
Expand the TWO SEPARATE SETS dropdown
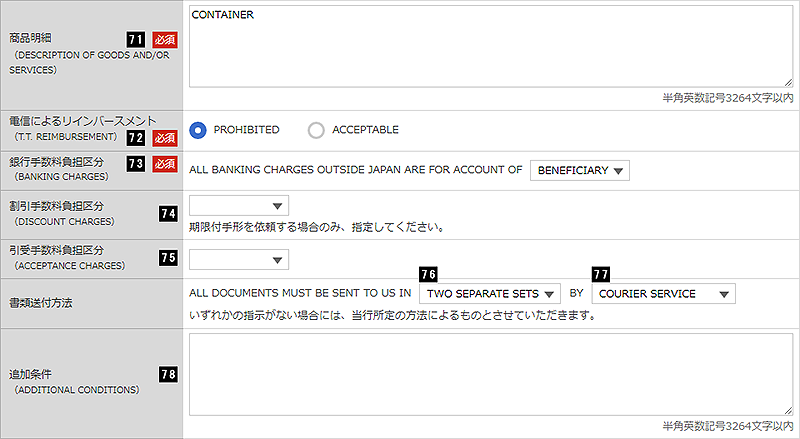tap(489, 294)
